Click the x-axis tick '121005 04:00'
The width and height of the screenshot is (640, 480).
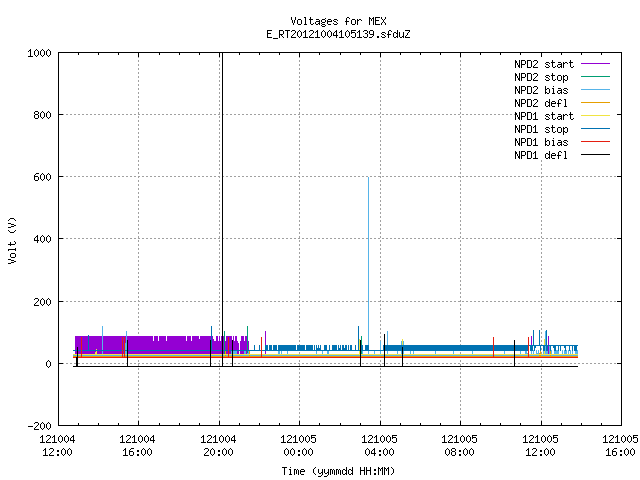click(379, 446)
